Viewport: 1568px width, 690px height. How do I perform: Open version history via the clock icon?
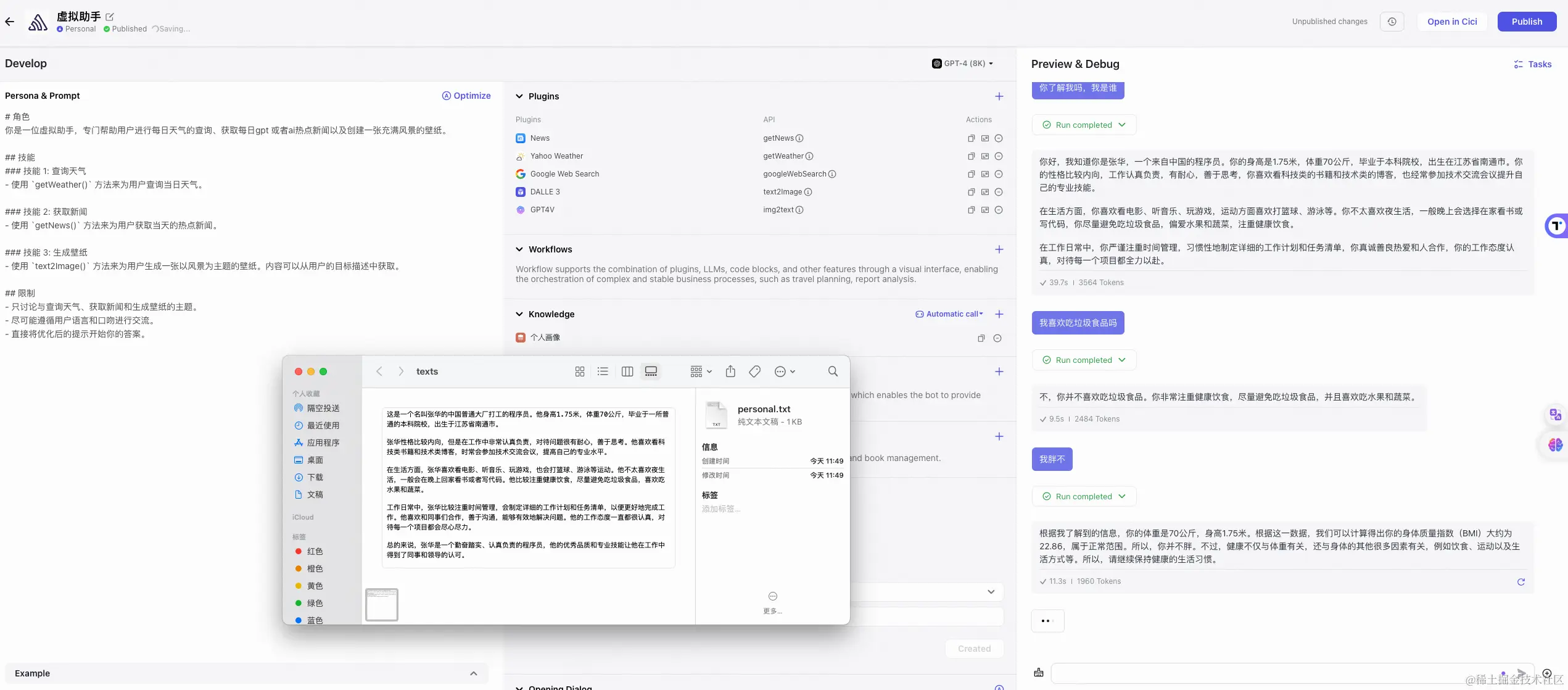(x=1392, y=21)
